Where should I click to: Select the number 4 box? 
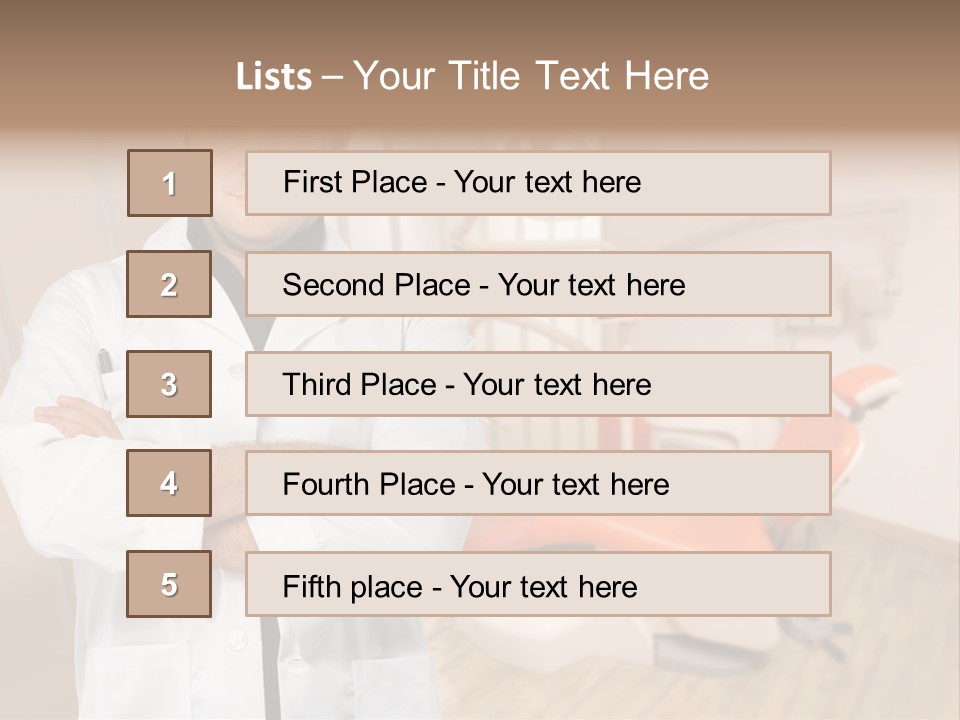pyautogui.click(x=169, y=483)
